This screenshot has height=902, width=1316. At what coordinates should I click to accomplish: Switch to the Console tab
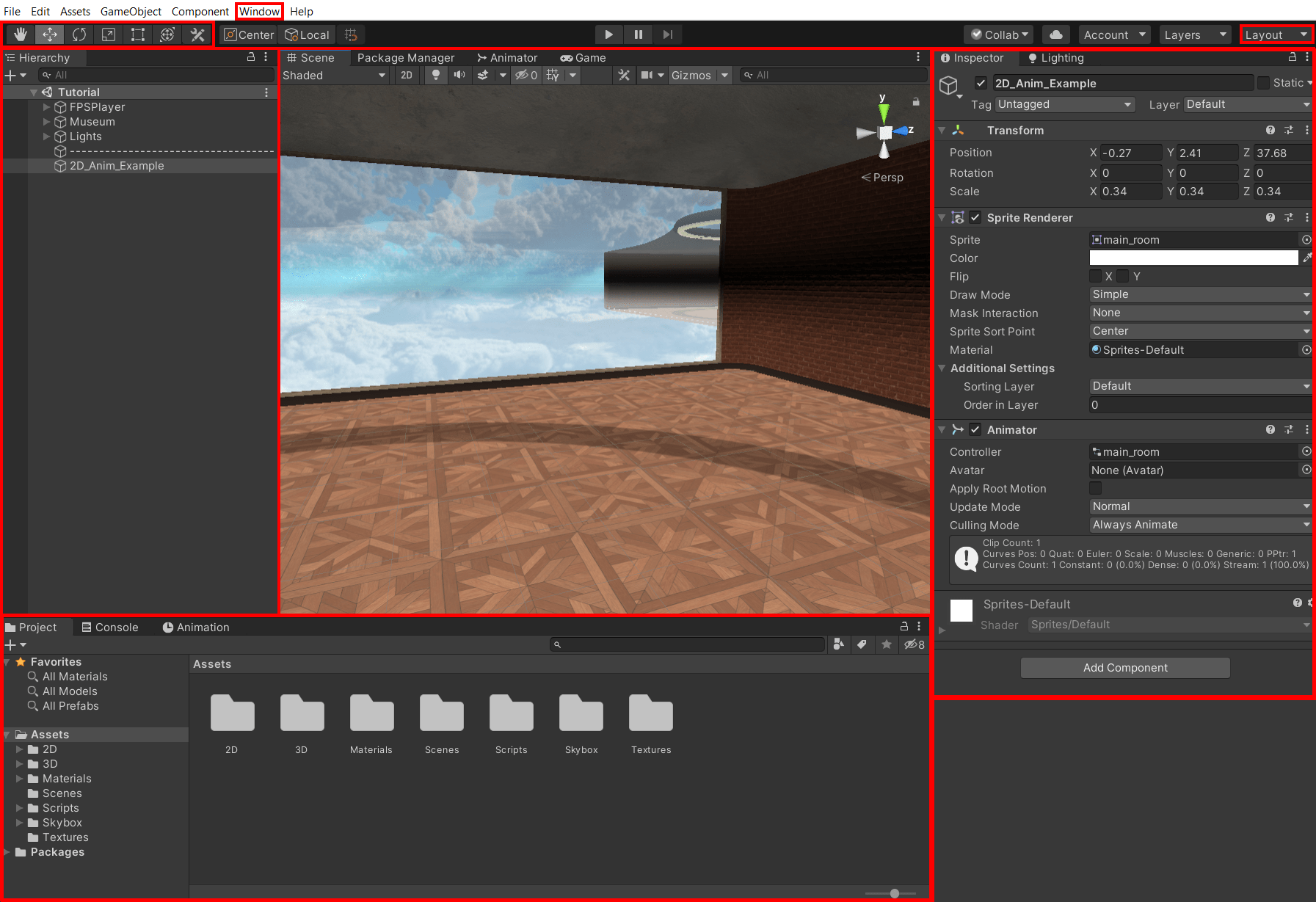[x=116, y=627]
